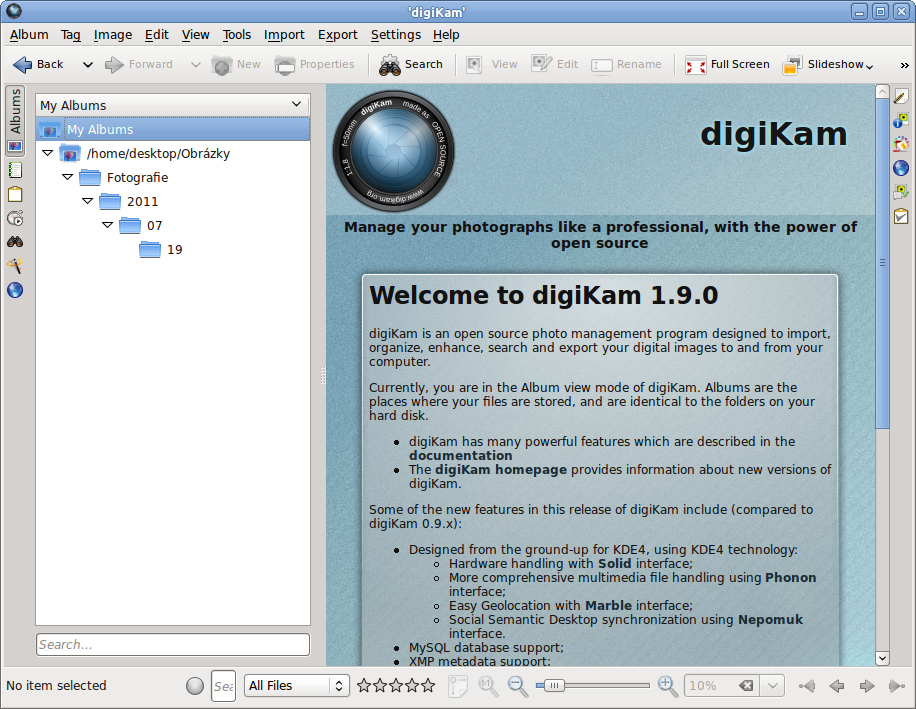Open right sidebar pencil-and-page Properties icon
This screenshot has width=916, height=709.
pos(901,96)
